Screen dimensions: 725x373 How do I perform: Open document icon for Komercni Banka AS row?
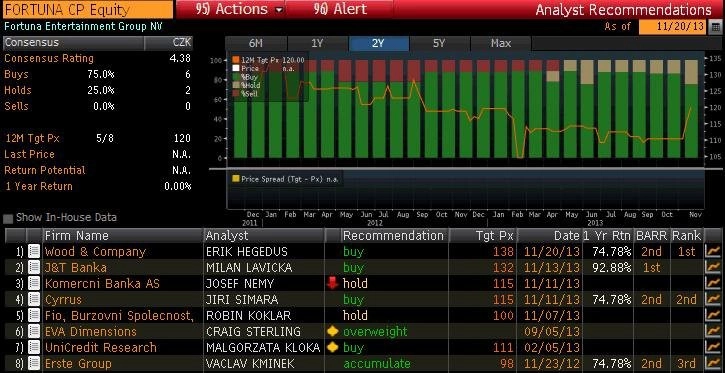pyautogui.click(x=34, y=283)
